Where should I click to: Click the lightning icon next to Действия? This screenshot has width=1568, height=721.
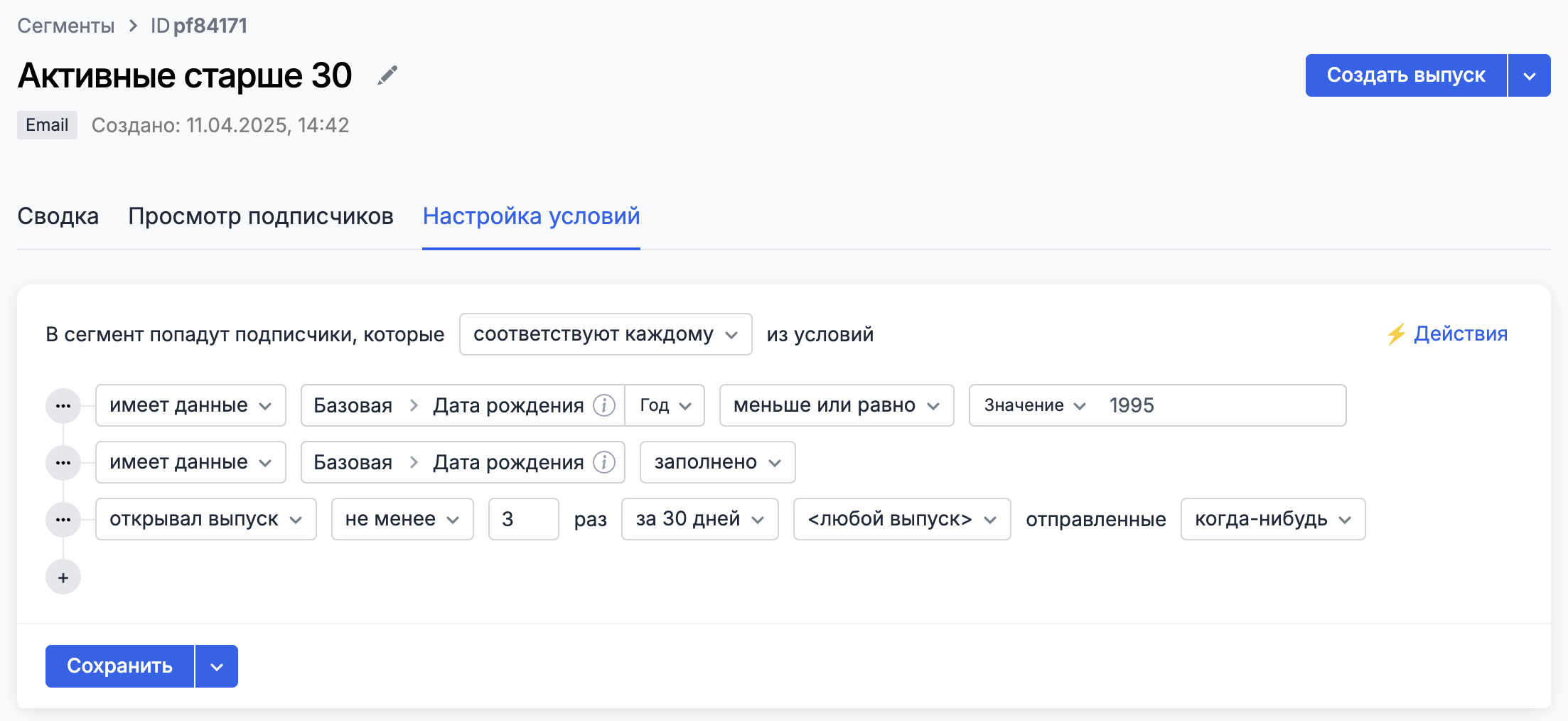1397,333
